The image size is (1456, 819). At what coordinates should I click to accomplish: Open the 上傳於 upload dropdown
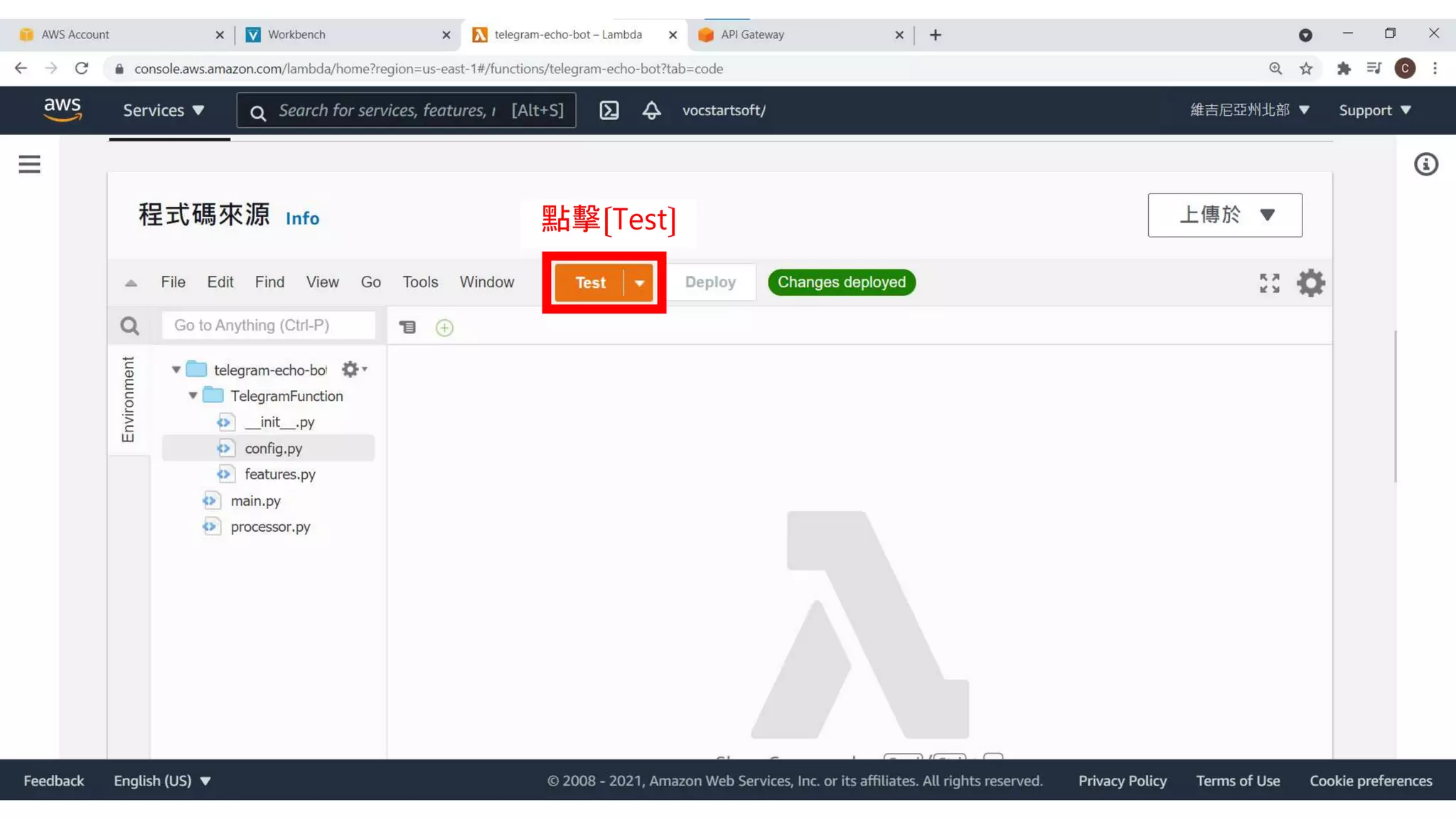tap(1224, 215)
